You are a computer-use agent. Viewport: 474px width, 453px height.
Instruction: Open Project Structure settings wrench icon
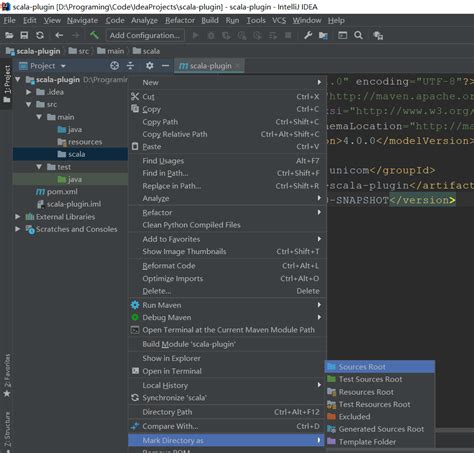[x=308, y=35]
